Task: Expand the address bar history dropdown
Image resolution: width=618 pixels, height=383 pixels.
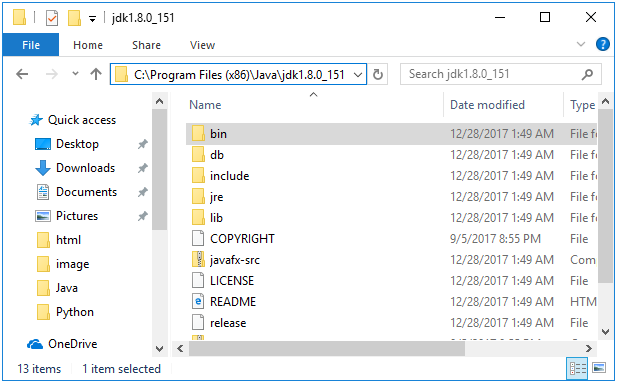Action: pyautogui.click(x=358, y=74)
